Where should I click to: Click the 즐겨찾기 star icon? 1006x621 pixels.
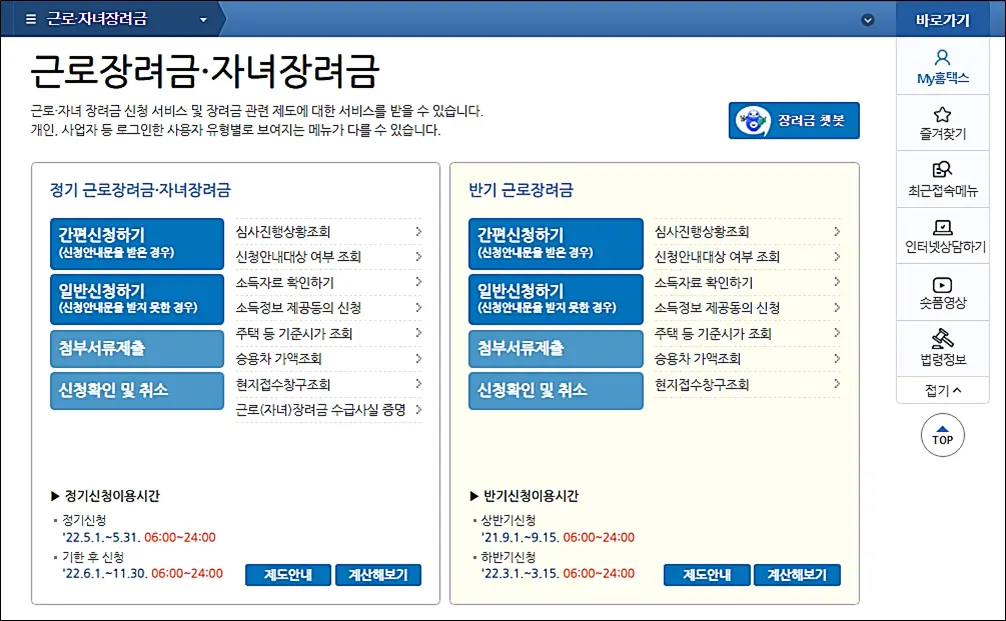pyautogui.click(x=942, y=122)
